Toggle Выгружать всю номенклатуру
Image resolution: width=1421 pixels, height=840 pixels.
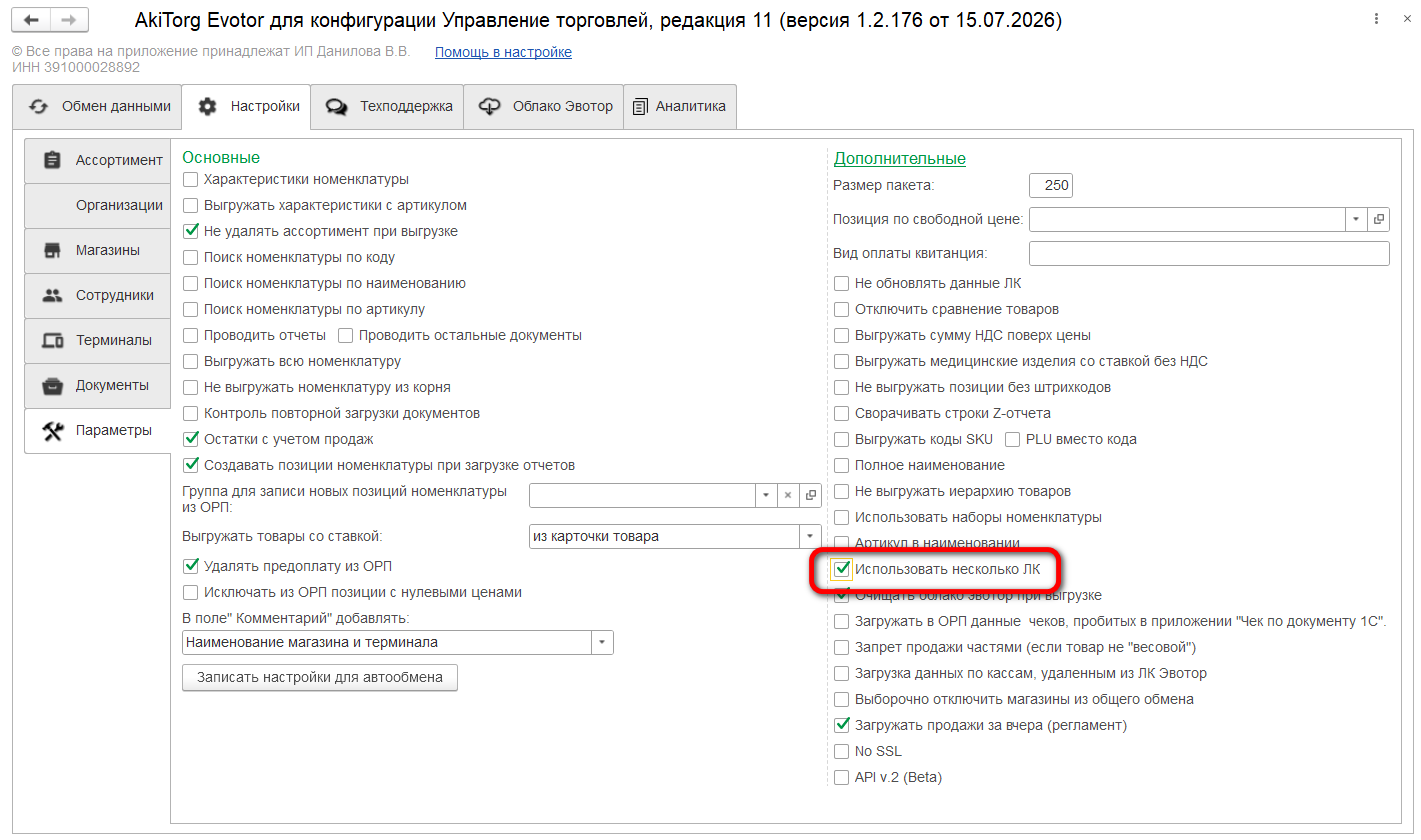191,362
